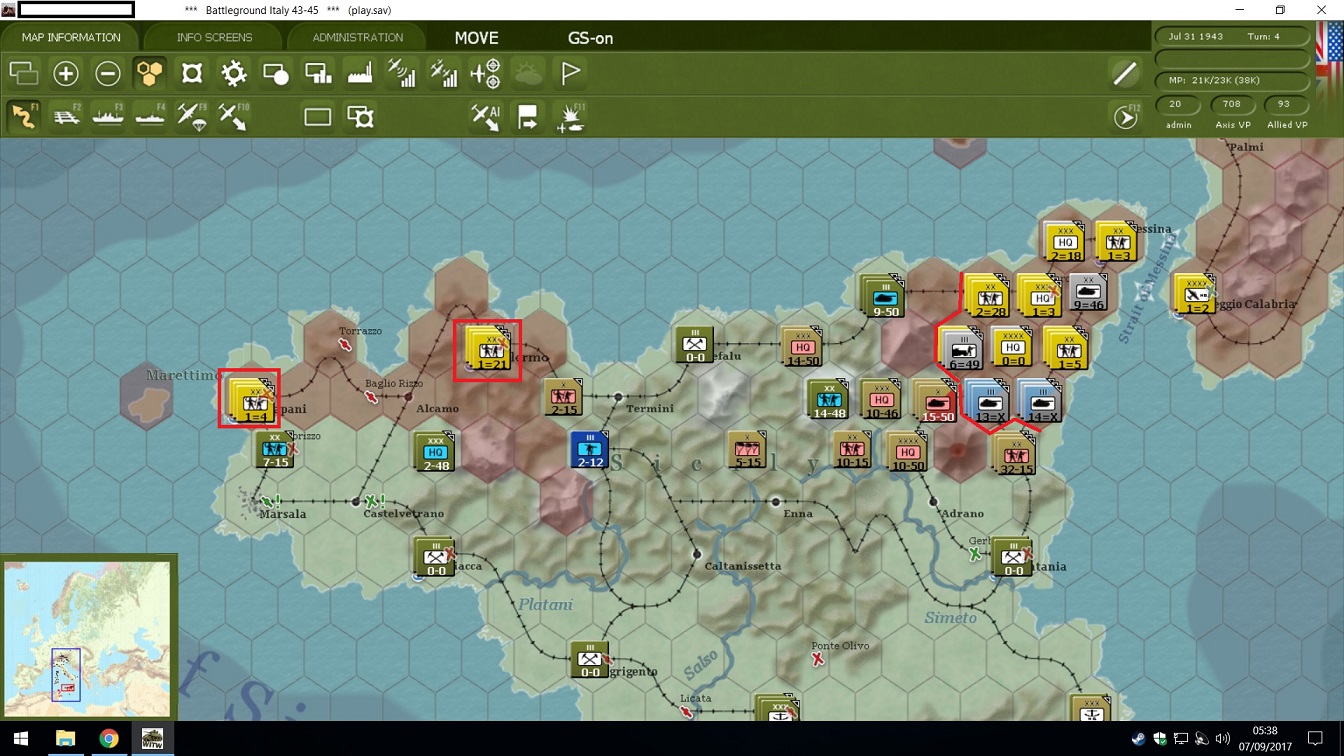Select the 2-15 unit near Termini
The width and height of the screenshot is (1344, 756).
tap(564, 398)
